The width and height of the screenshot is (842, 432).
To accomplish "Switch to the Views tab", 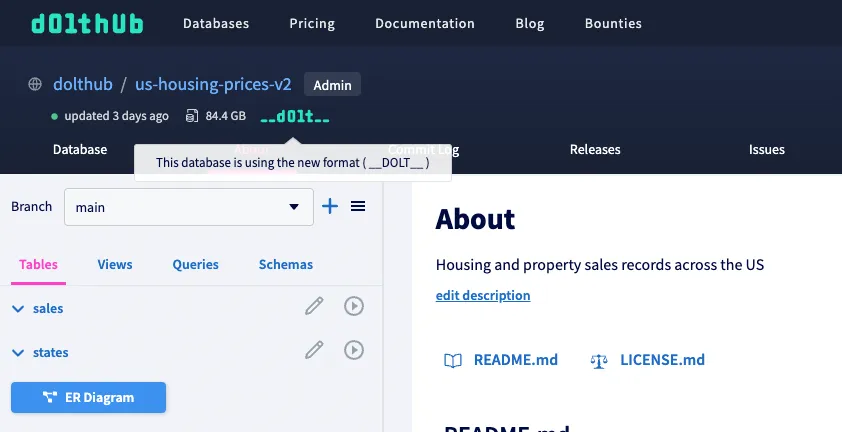I will [115, 265].
